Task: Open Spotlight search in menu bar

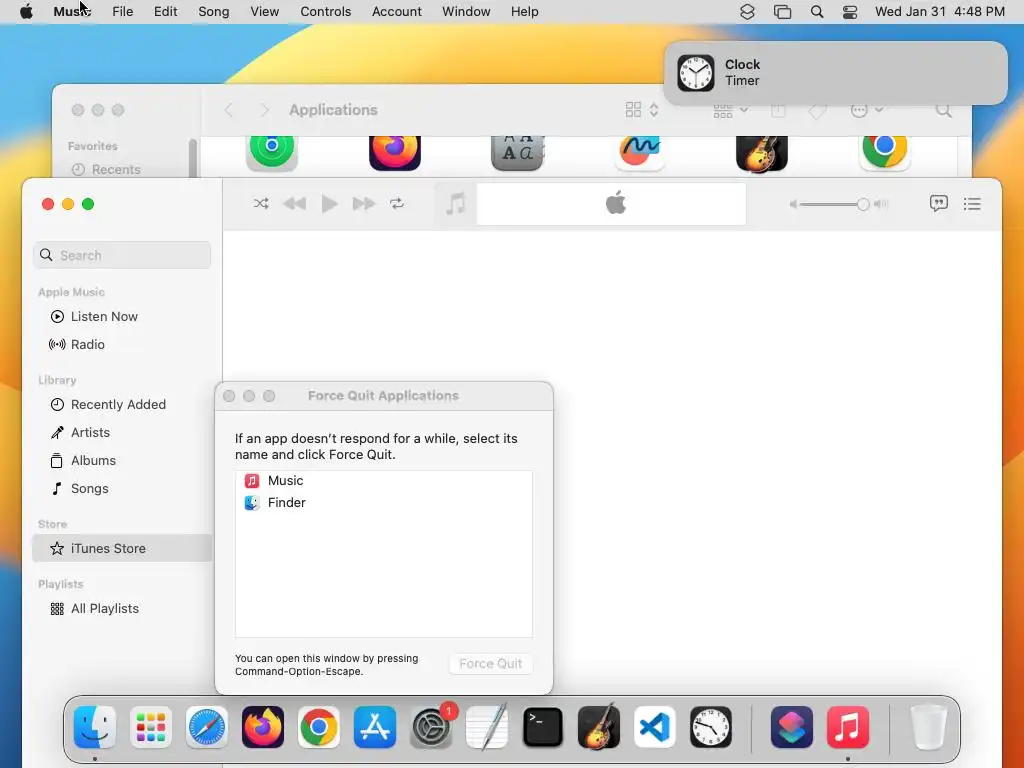Action: (816, 12)
